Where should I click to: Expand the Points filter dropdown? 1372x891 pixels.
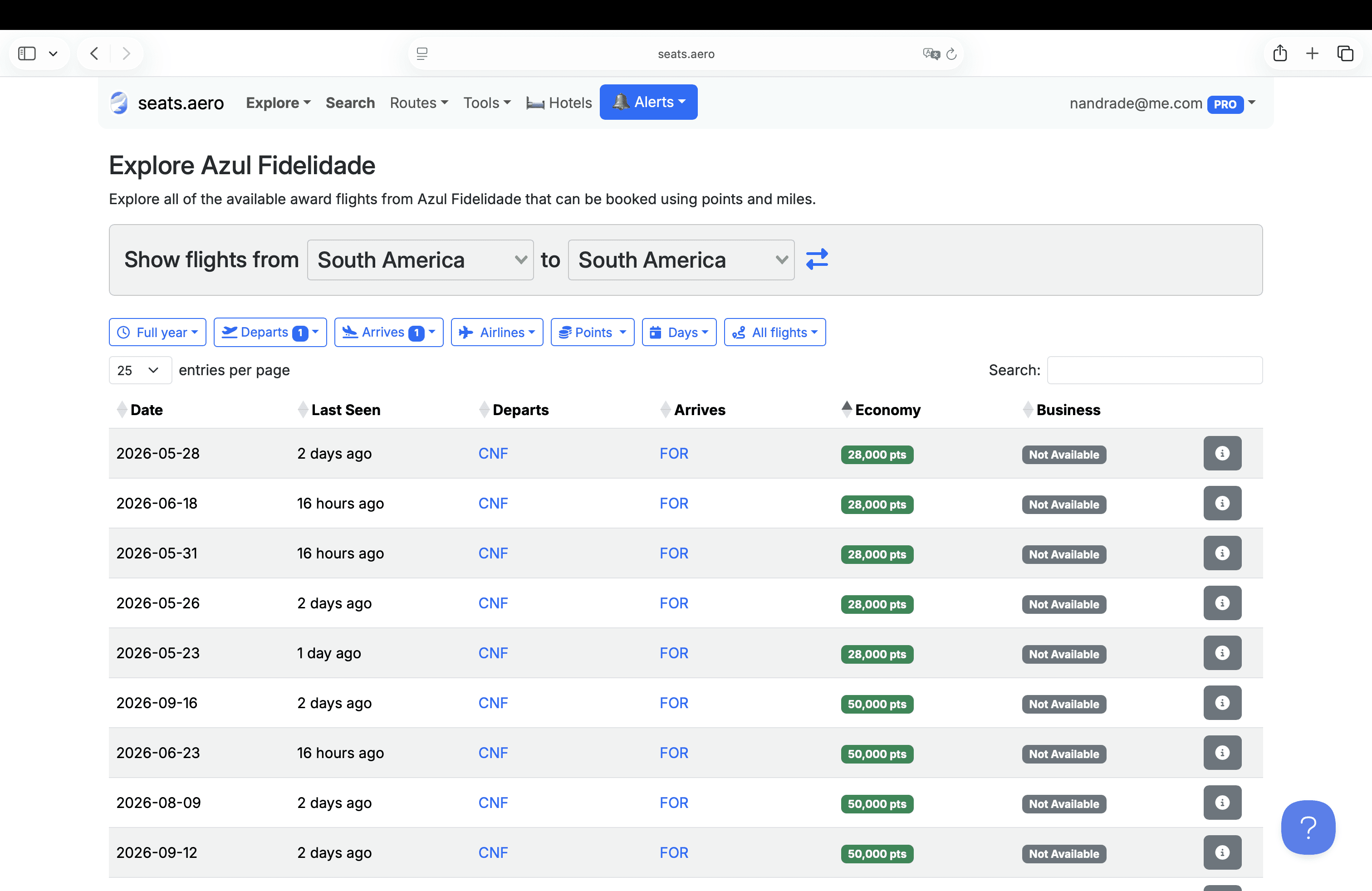coord(592,333)
